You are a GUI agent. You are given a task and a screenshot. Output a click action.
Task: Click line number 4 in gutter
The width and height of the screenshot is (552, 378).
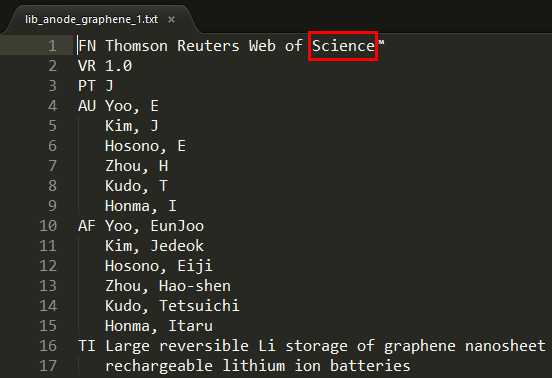(52, 106)
